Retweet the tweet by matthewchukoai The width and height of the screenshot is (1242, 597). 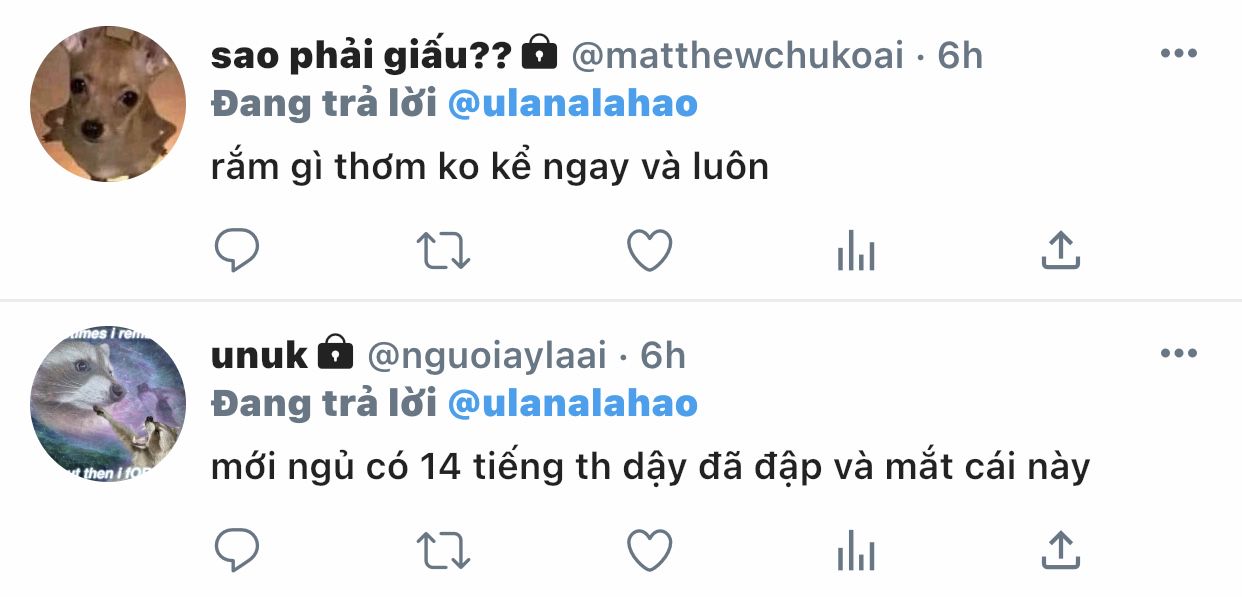point(442,251)
